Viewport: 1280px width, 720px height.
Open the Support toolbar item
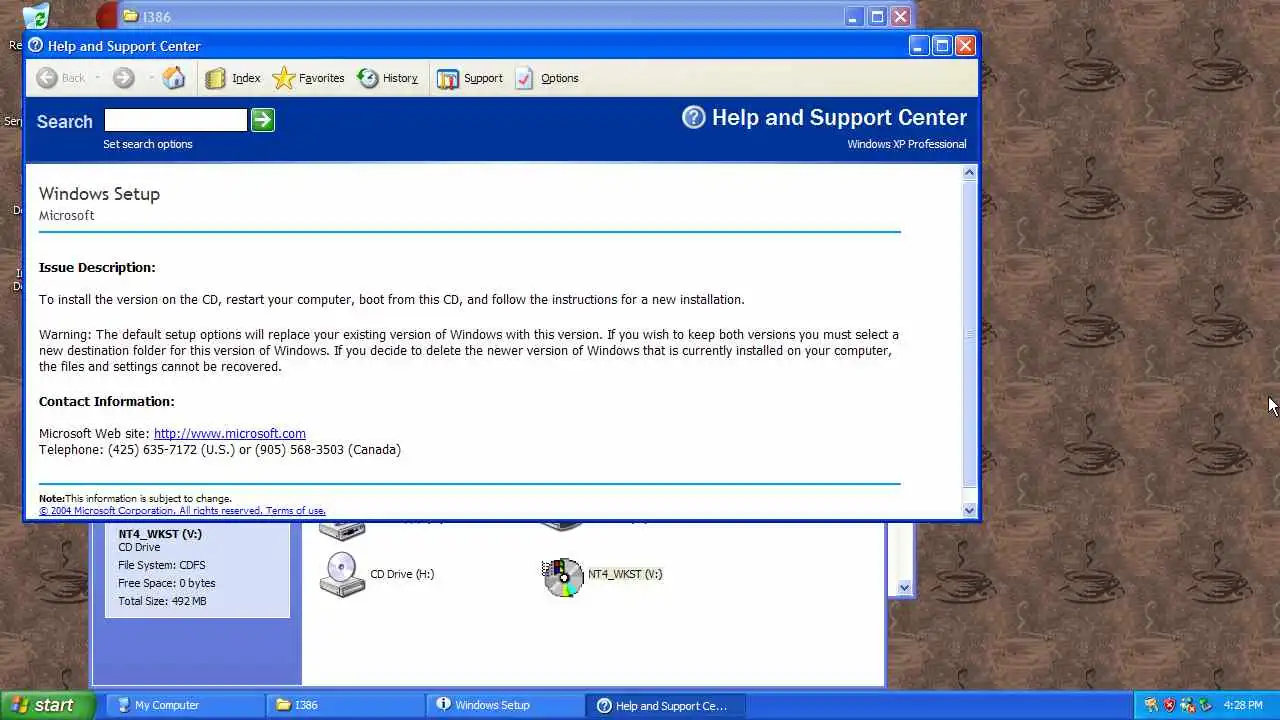coord(469,78)
